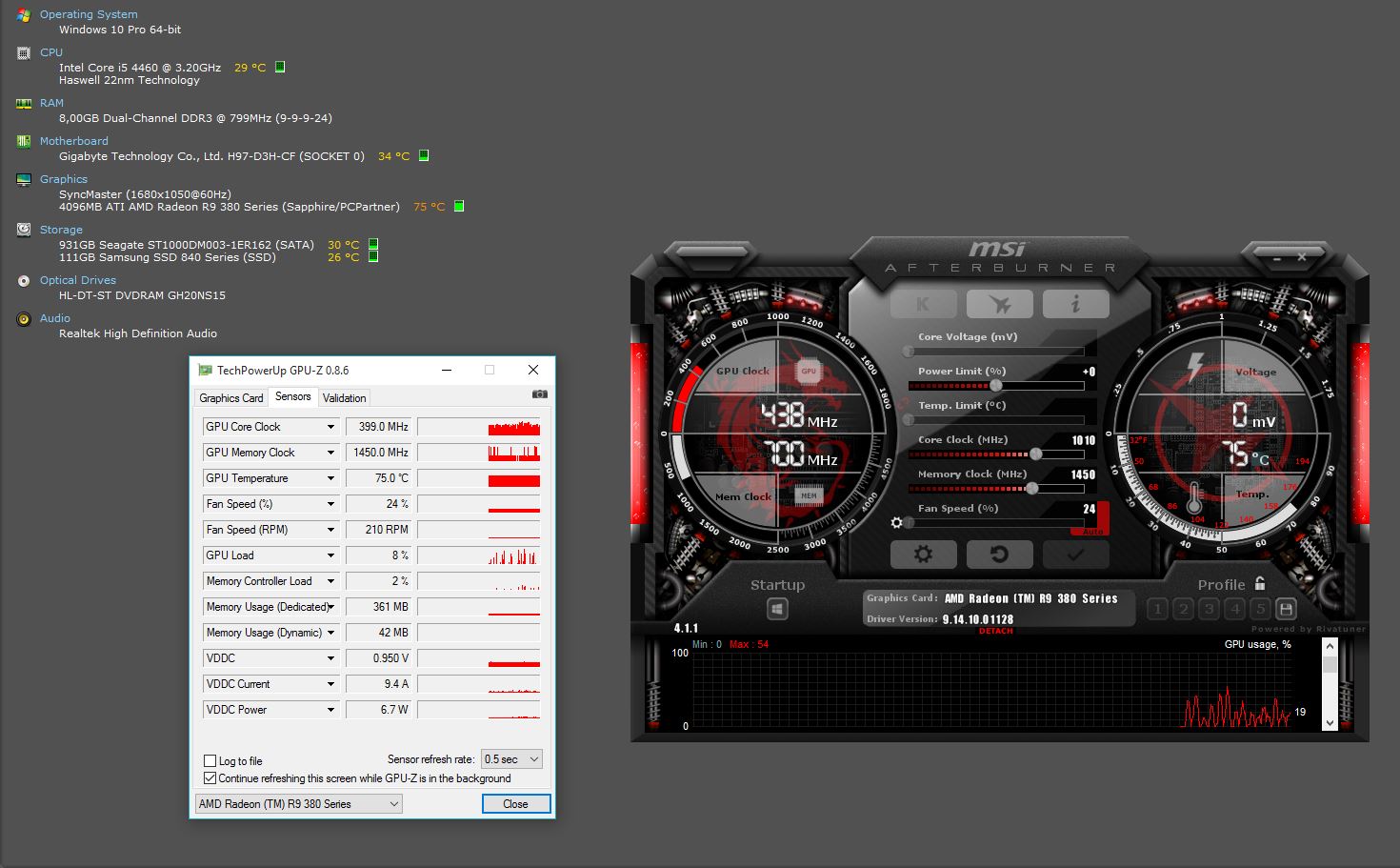Toggle the fan speed Auto button

point(1093,531)
